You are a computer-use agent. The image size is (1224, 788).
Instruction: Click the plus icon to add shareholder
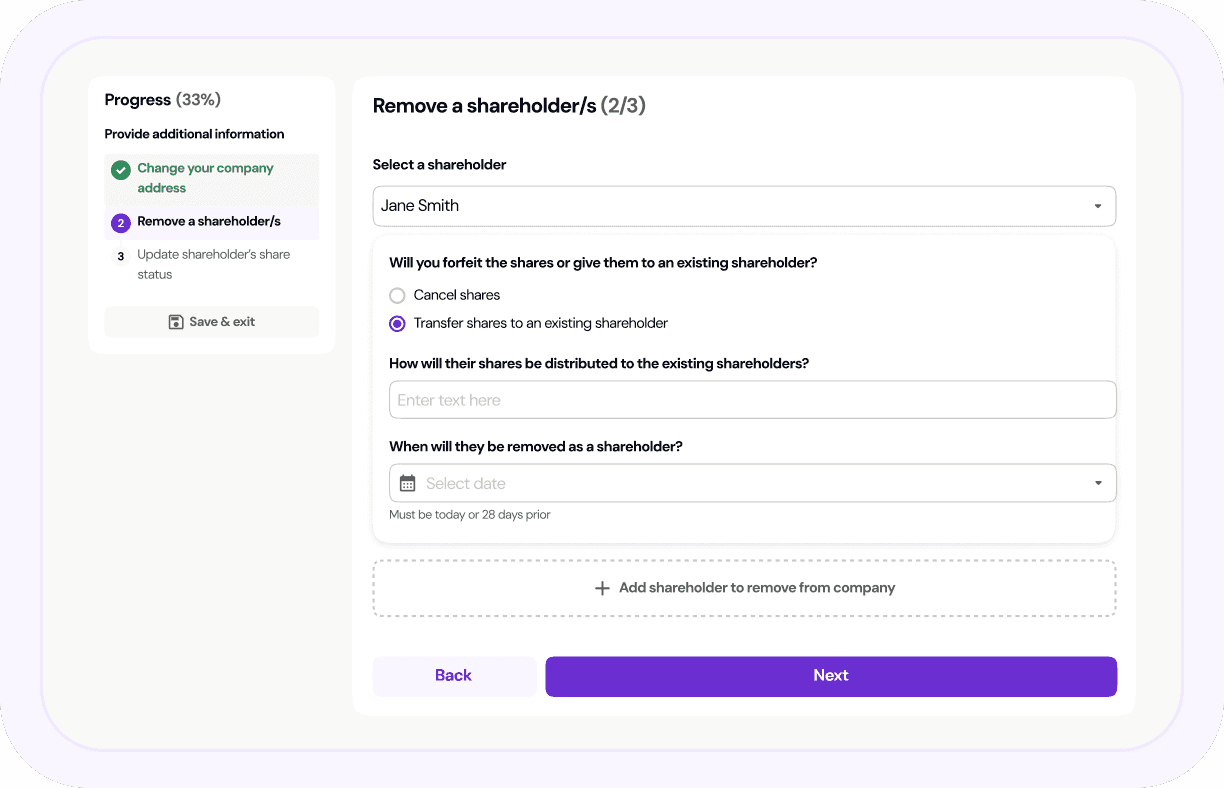pos(602,589)
